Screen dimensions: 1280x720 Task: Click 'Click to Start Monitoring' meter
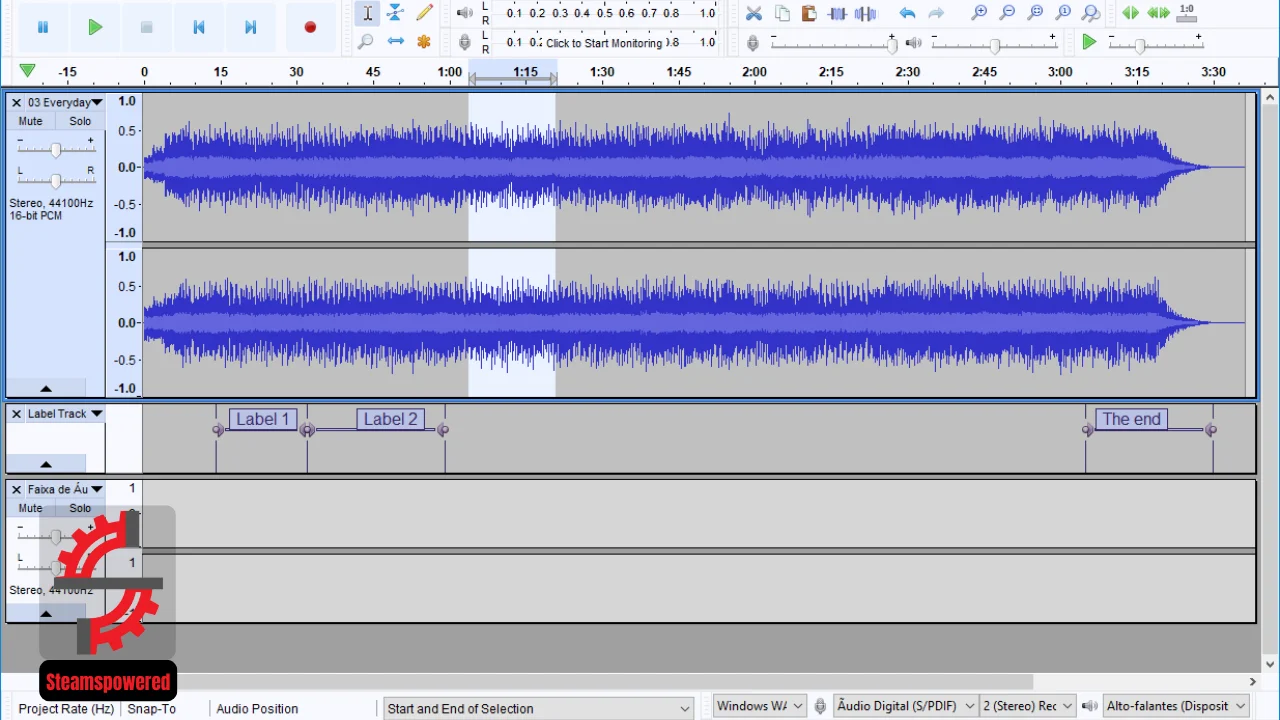[x=604, y=43]
